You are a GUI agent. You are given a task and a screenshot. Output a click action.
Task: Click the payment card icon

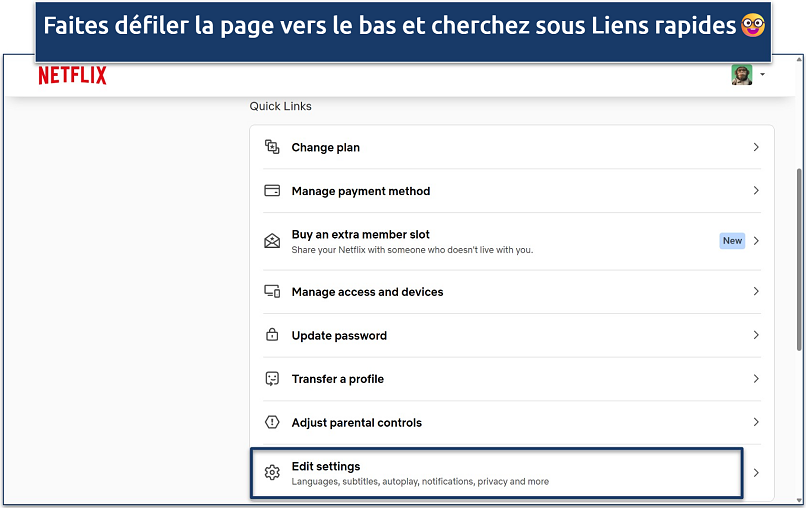pos(272,191)
